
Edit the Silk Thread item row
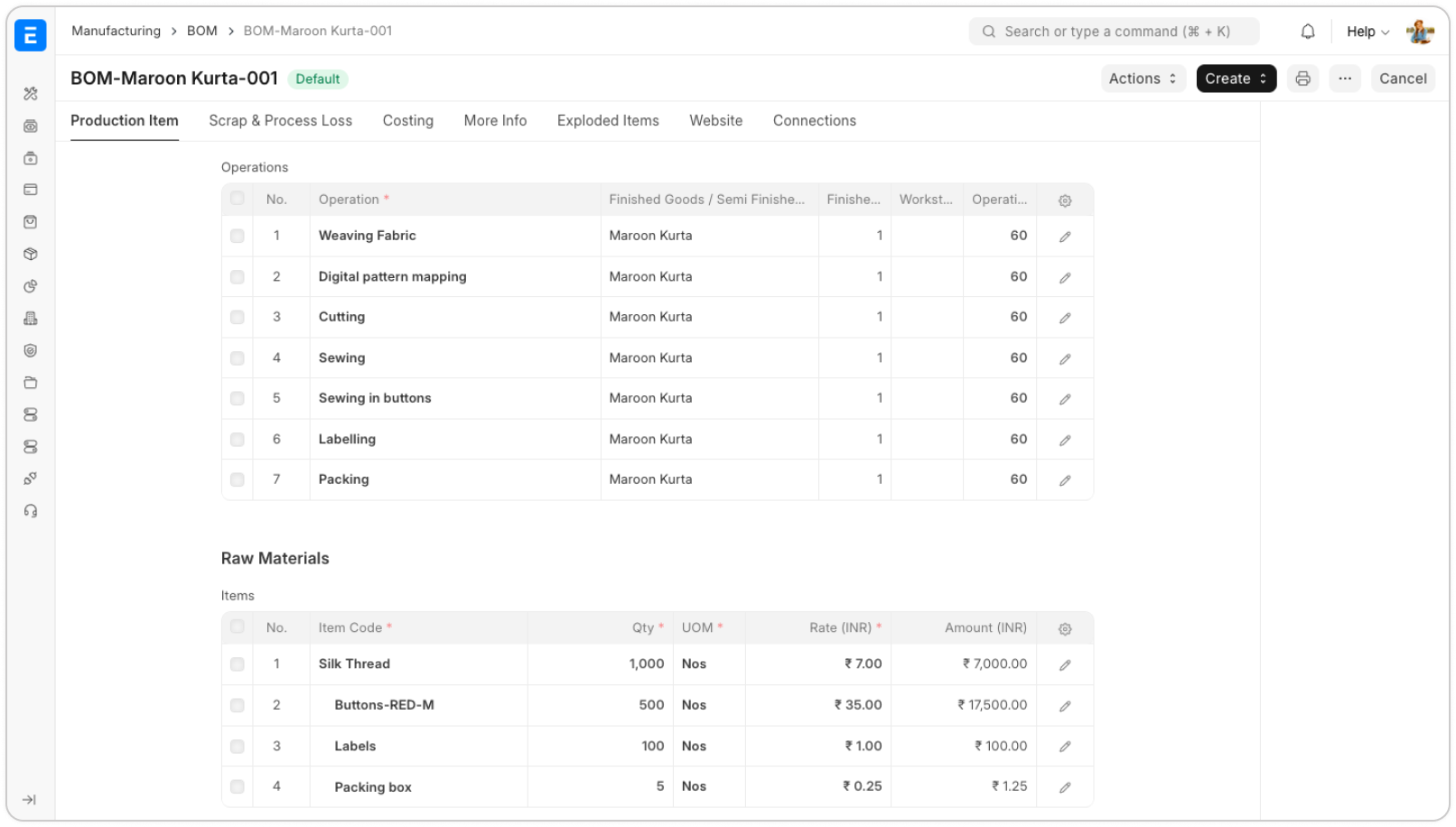tap(1065, 664)
